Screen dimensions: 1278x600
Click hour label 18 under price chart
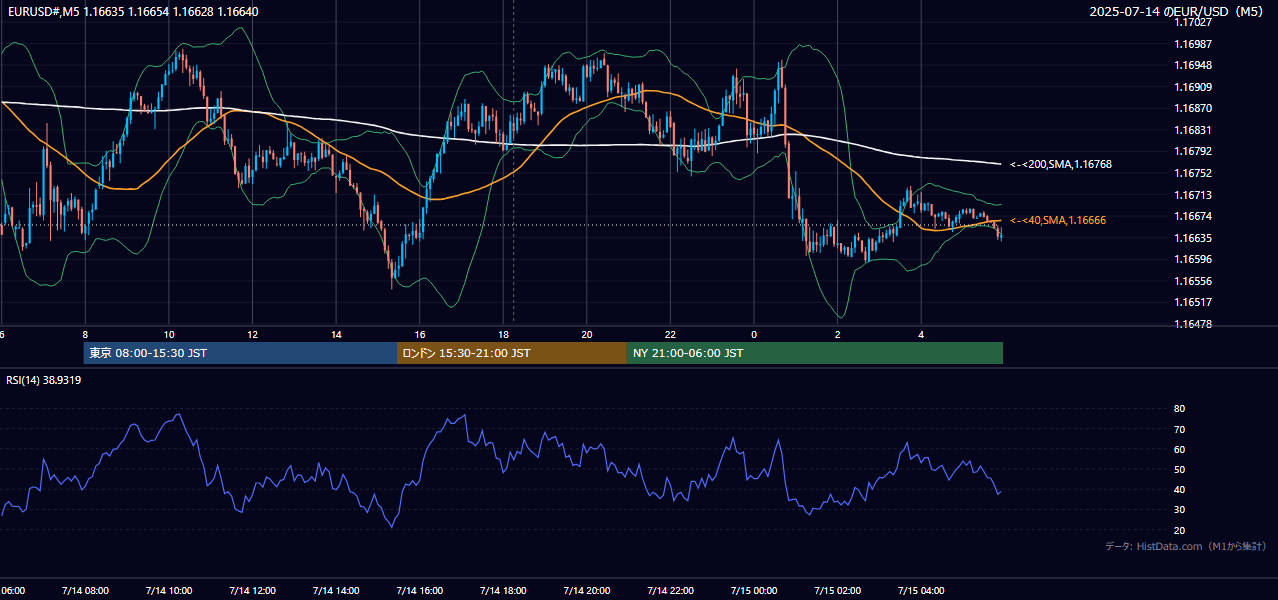click(503, 335)
